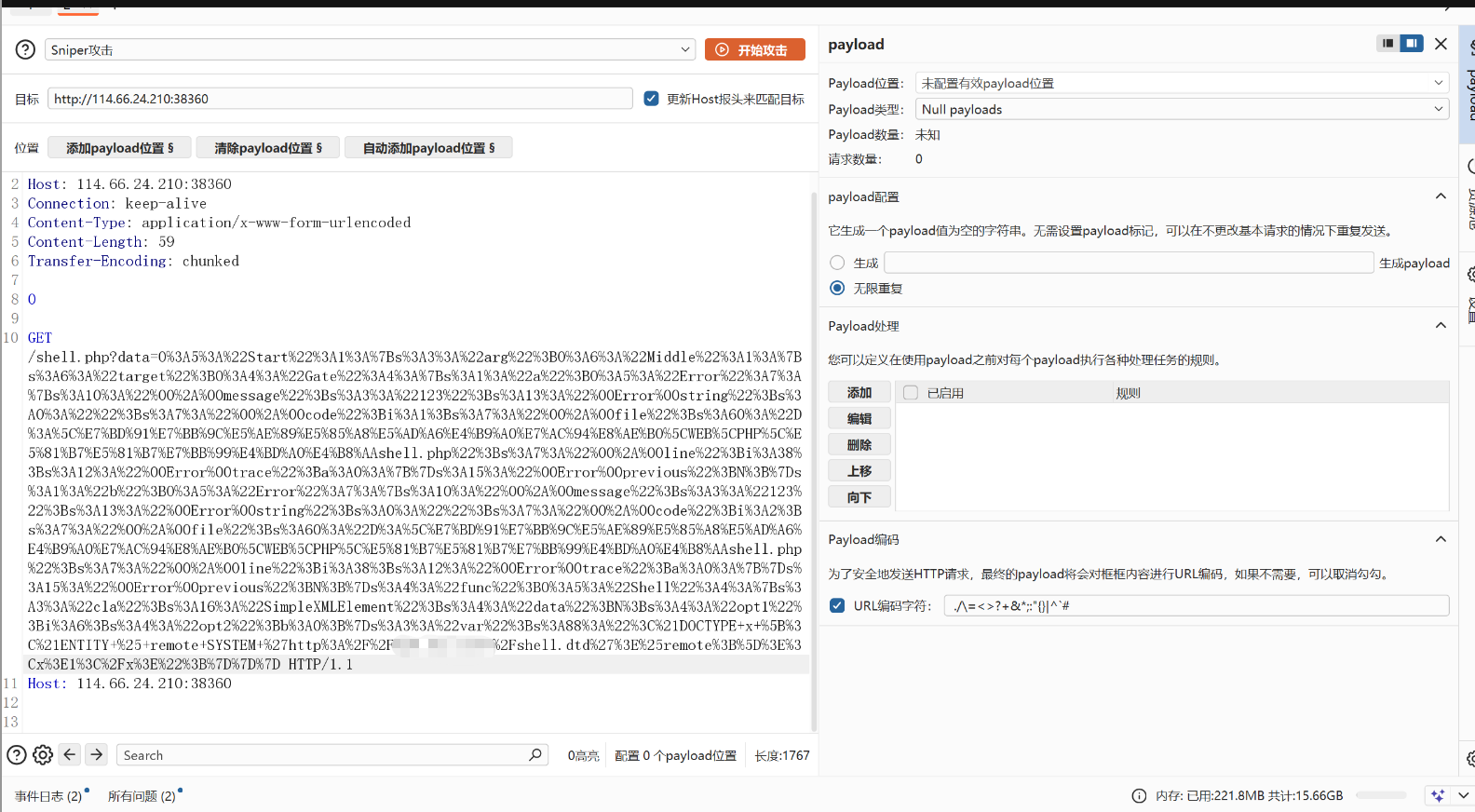Click the Content-Type header line
This screenshot has width=1475, height=812.
[x=219, y=223]
